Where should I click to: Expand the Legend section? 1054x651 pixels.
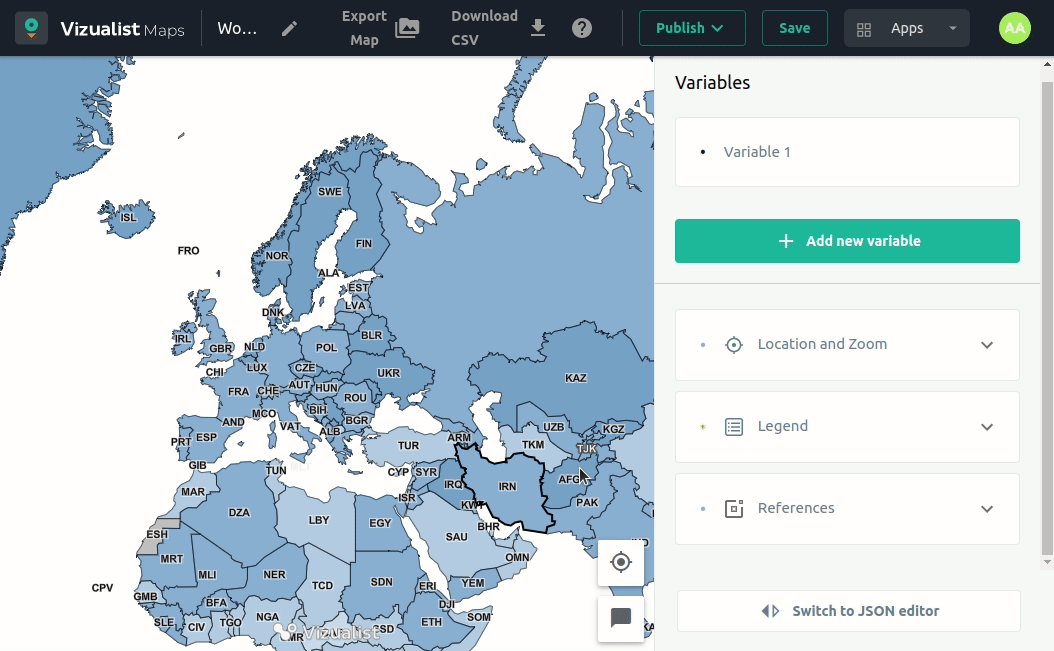pos(847,426)
